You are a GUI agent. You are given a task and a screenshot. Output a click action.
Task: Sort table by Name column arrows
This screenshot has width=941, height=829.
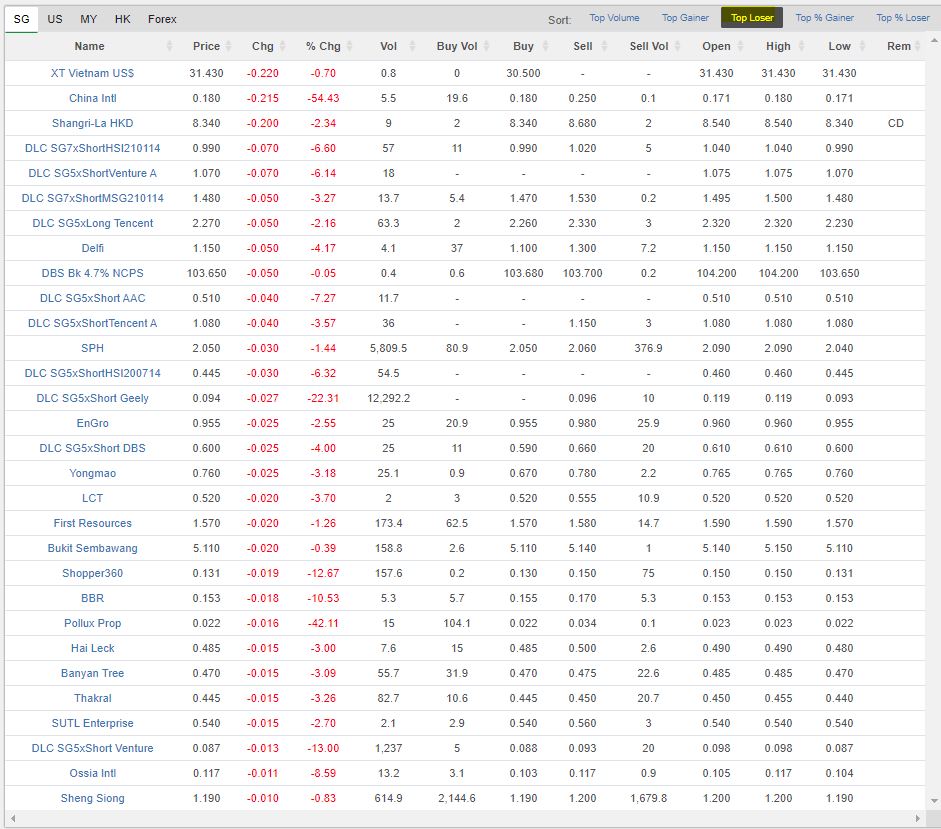169,46
